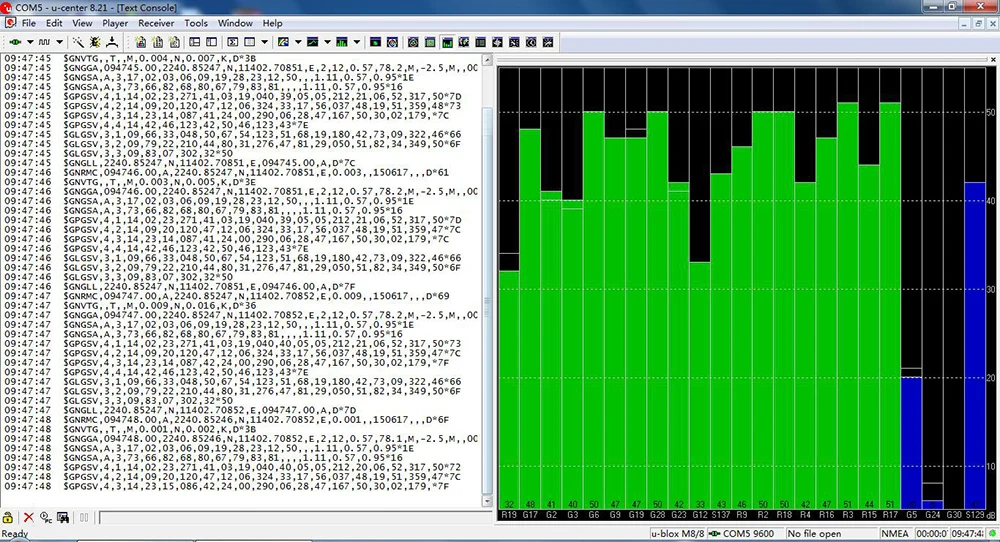
Task: Open the Help menu
Action: (x=272, y=23)
